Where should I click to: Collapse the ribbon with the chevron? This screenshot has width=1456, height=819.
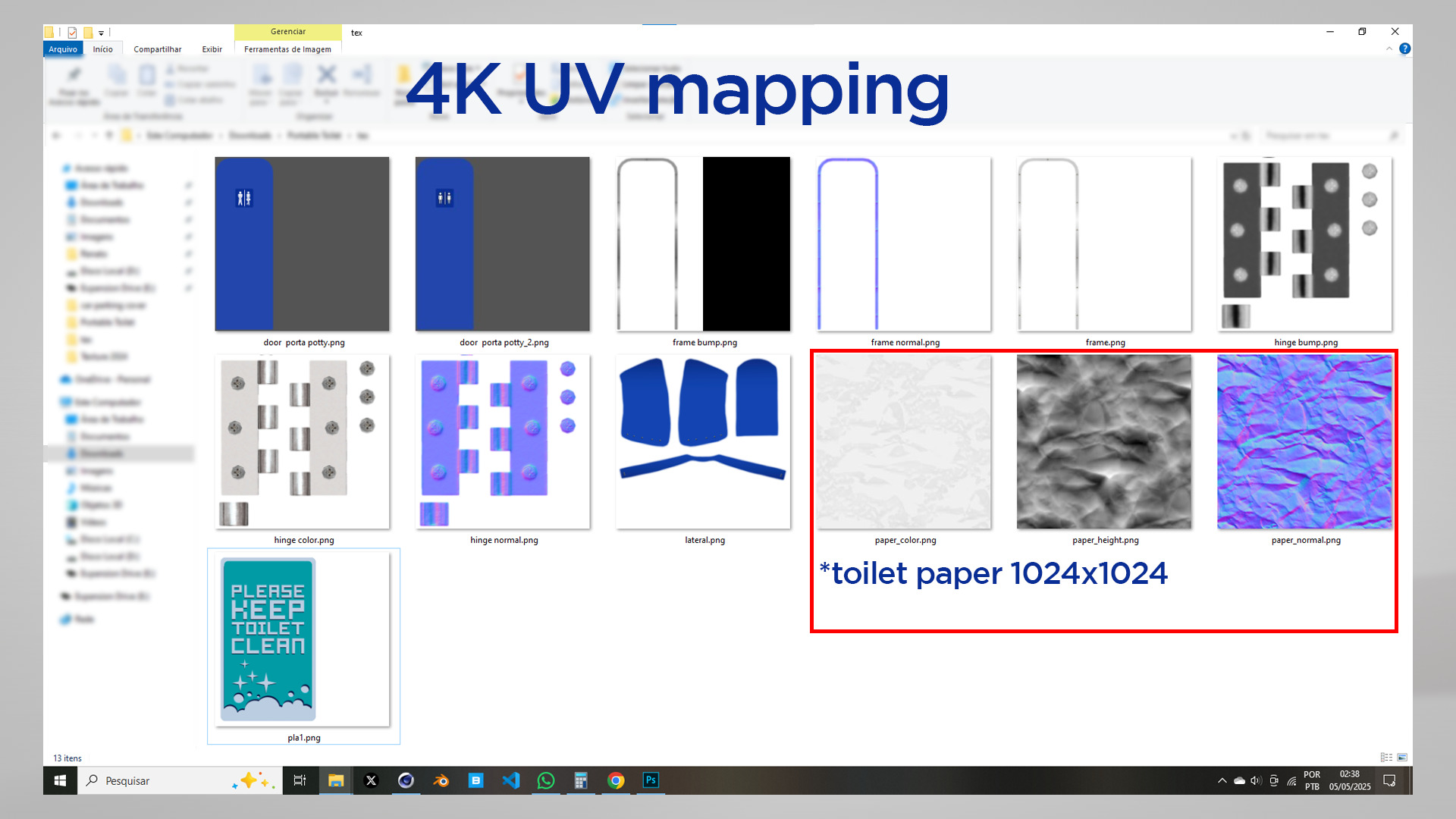point(1389,49)
